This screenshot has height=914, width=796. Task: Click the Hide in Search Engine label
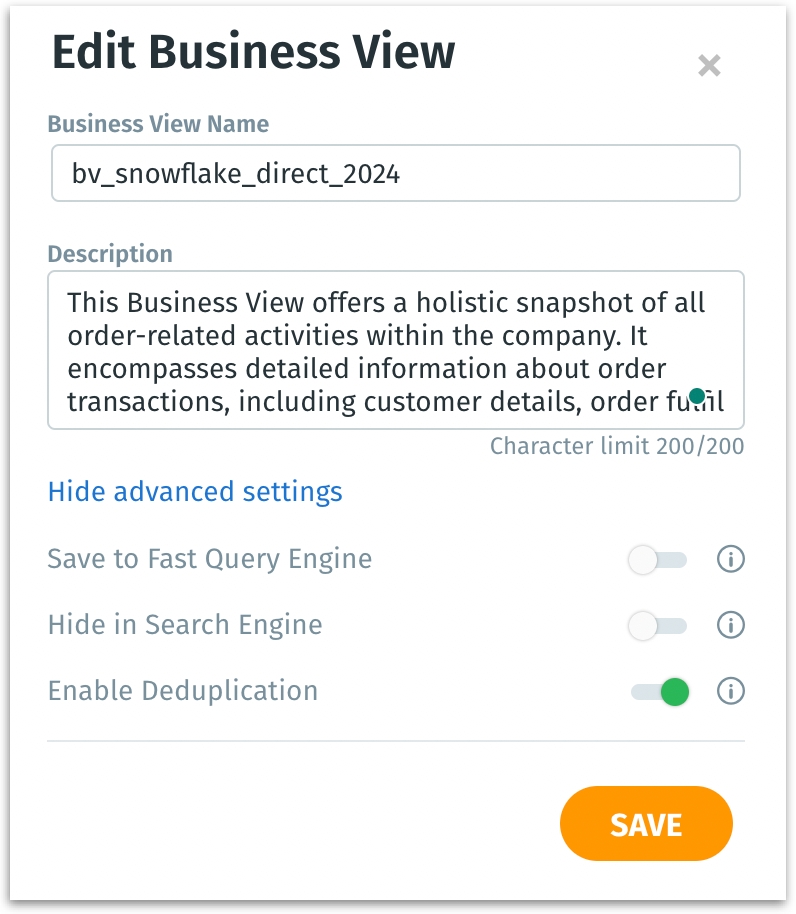coord(185,624)
